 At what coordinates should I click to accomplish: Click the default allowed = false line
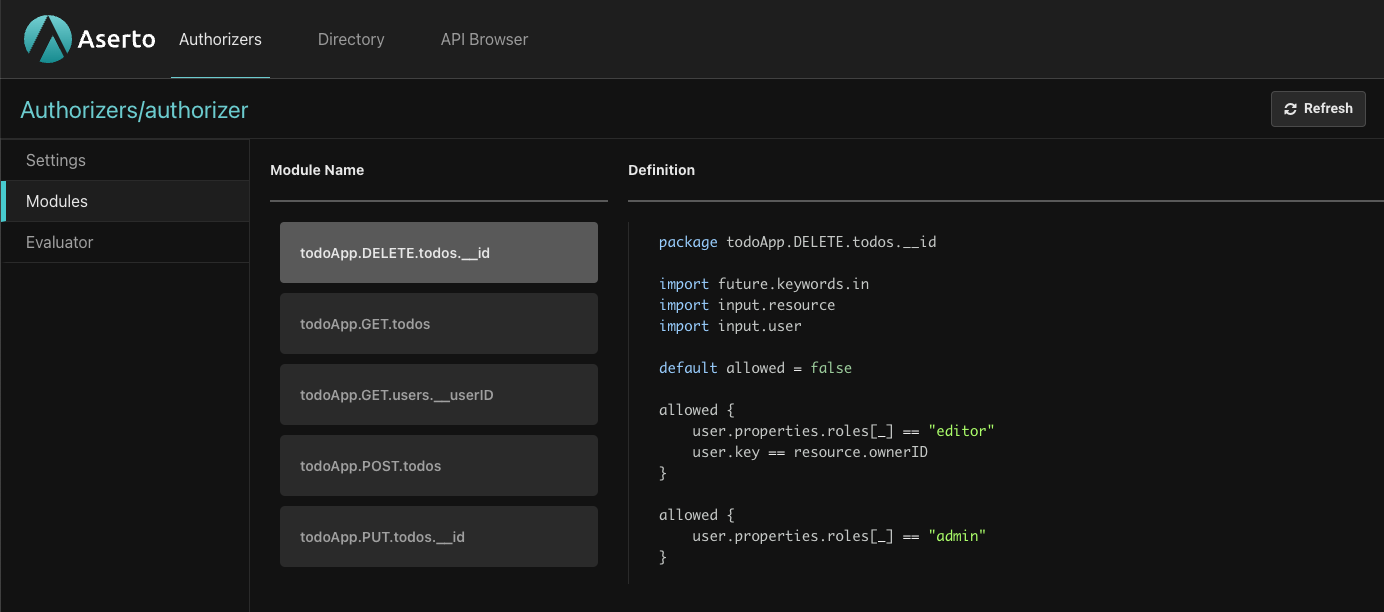tap(755, 368)
